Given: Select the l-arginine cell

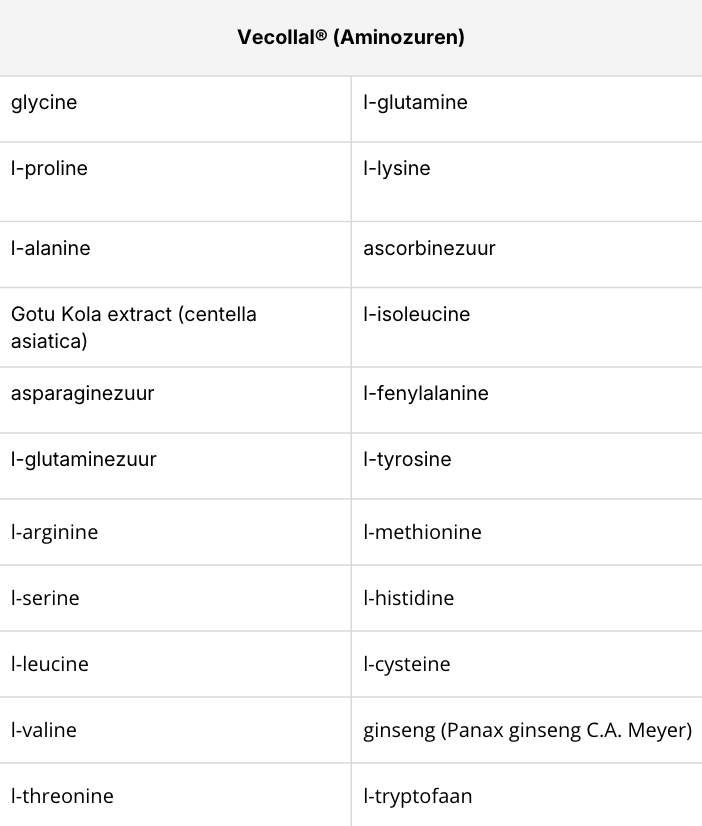Looking at the screenshot, I should 55,532.
